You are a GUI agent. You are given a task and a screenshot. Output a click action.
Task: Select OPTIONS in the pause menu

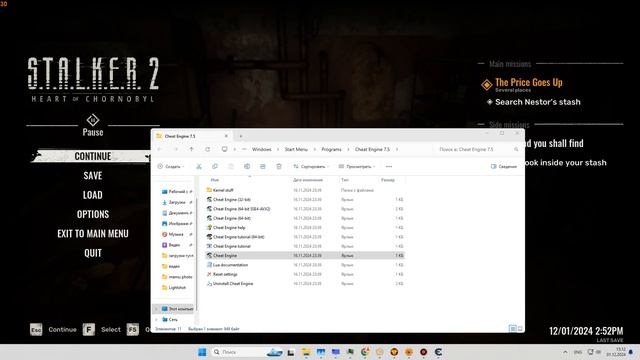click(x=93, y=214)
